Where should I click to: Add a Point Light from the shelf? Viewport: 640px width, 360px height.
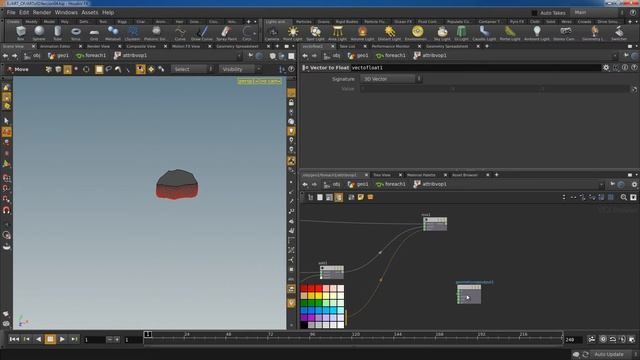pos(293,33)
